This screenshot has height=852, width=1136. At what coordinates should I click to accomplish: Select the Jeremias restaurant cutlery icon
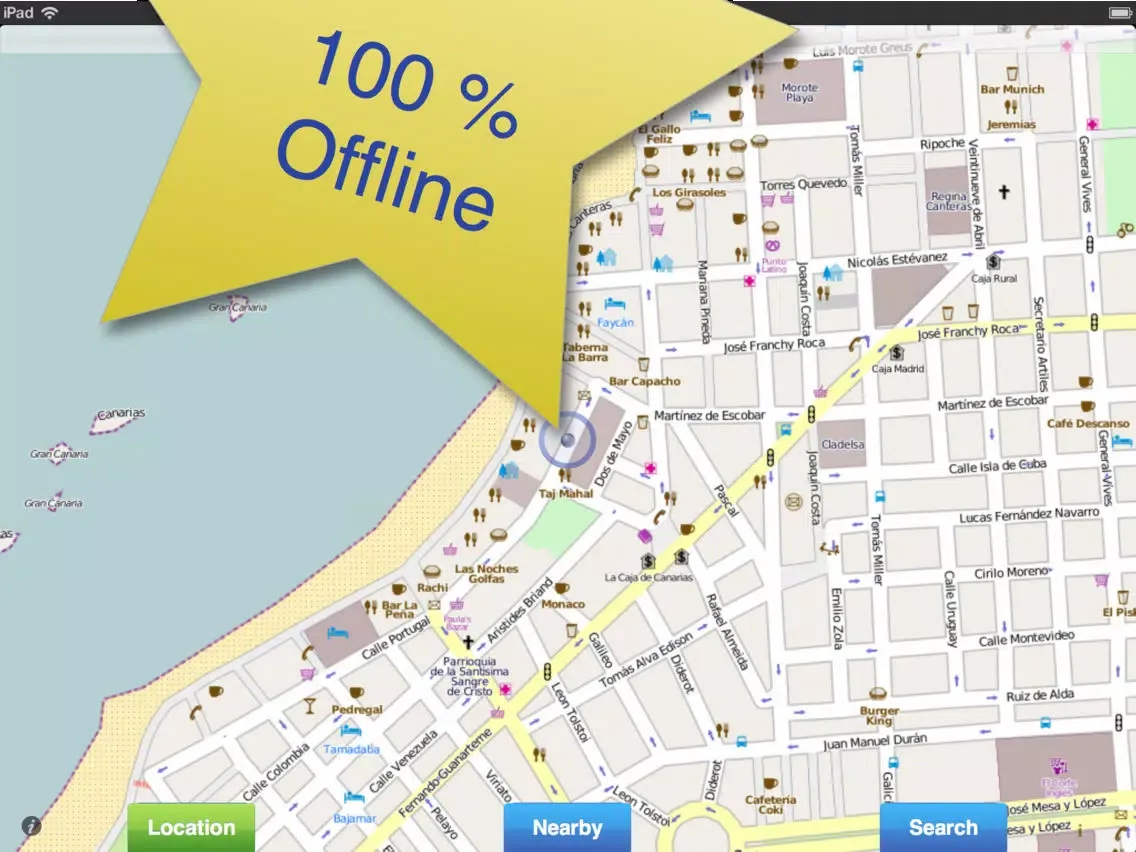1011,107
